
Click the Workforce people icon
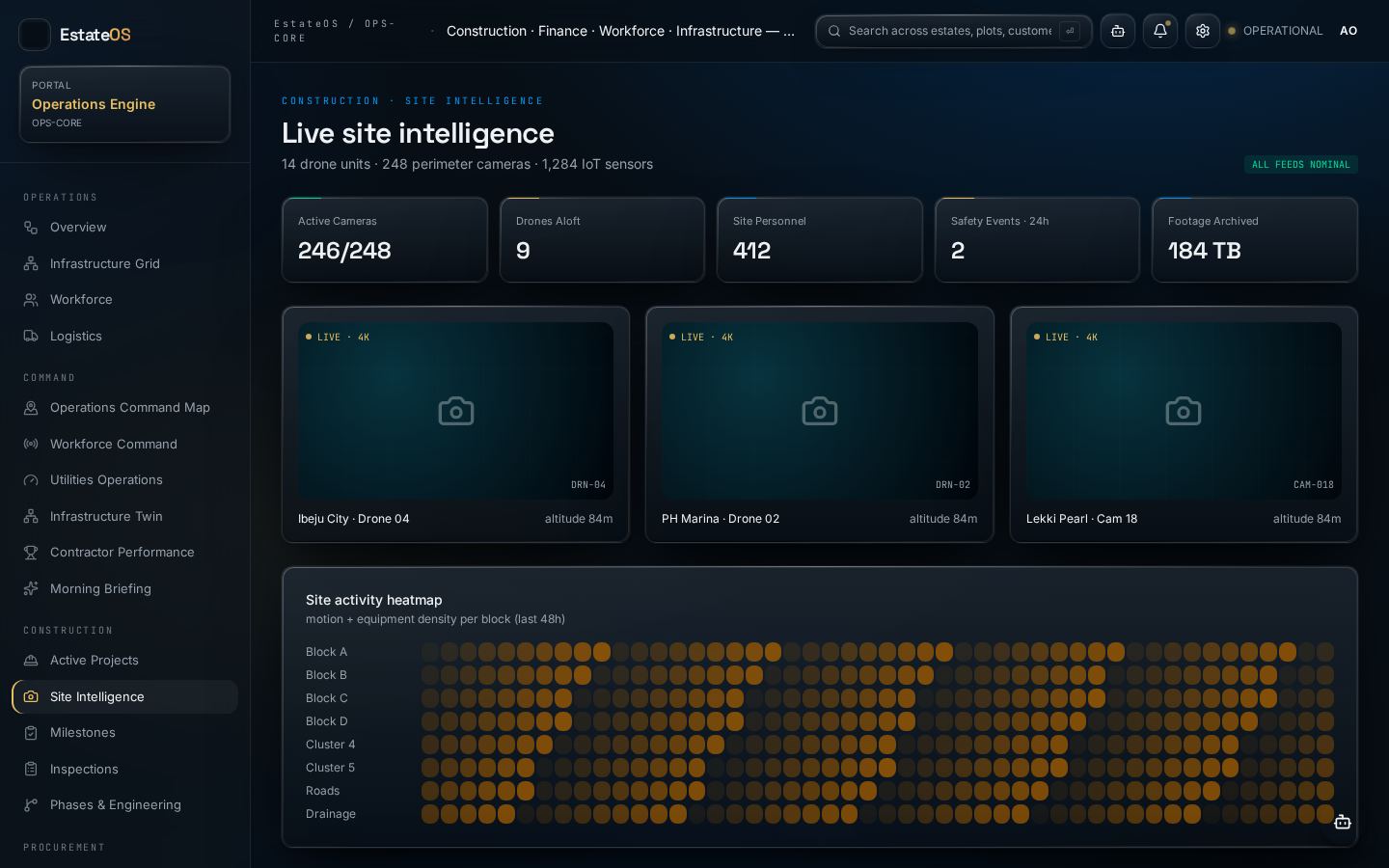pyautogui.click(x=31, y=300)
